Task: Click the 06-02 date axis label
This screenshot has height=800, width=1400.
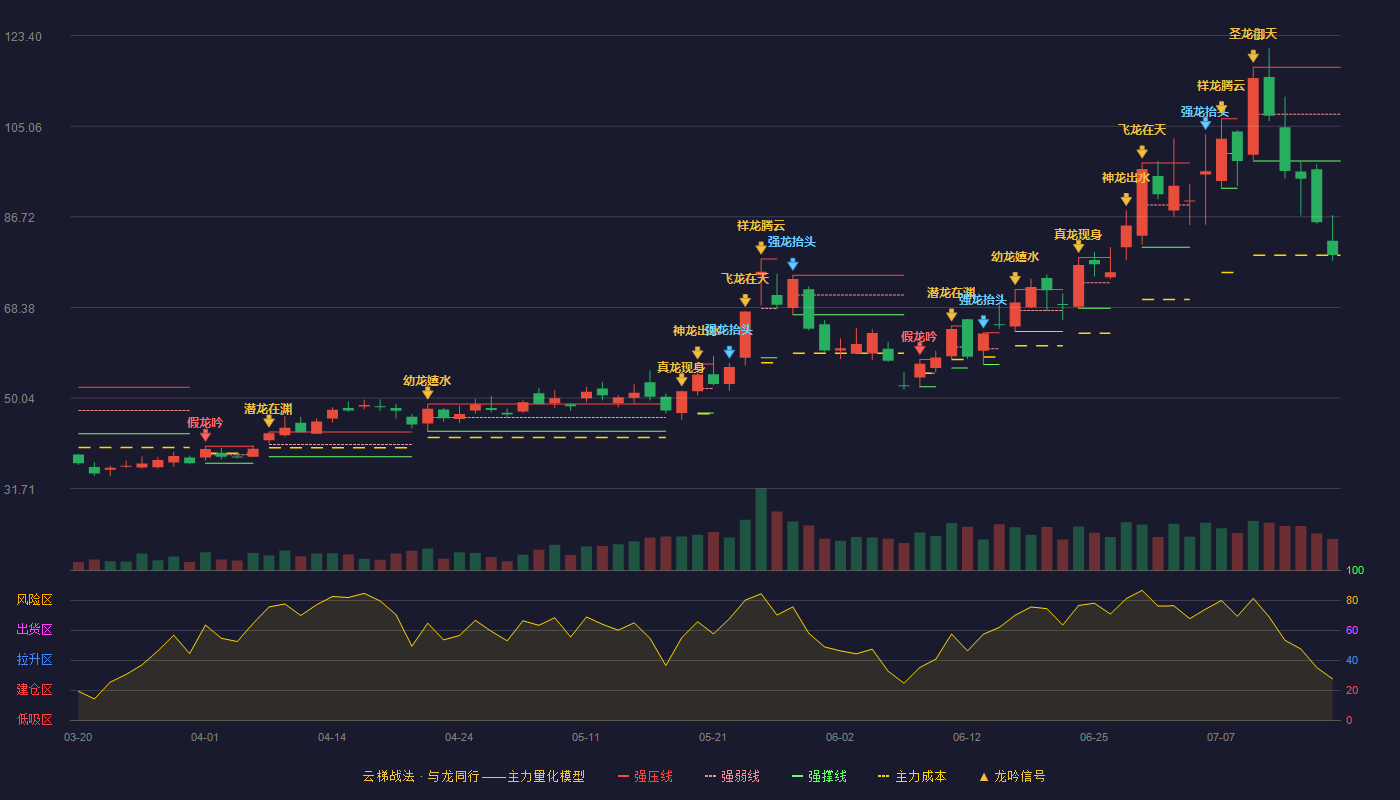Action: point(840,737)
